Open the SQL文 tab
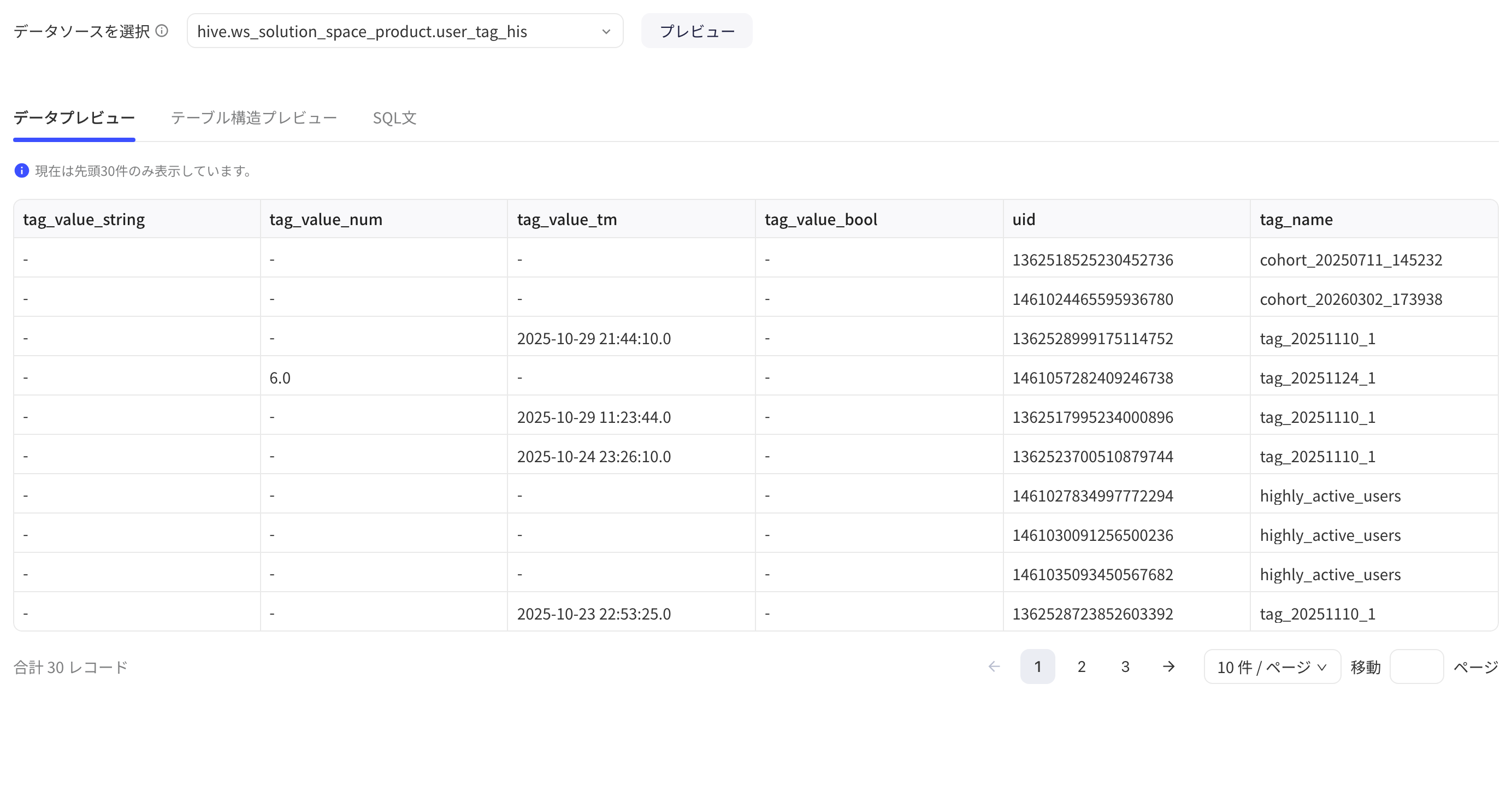The height and width of the screenshot is (802, 1512). tap(394, 117)
